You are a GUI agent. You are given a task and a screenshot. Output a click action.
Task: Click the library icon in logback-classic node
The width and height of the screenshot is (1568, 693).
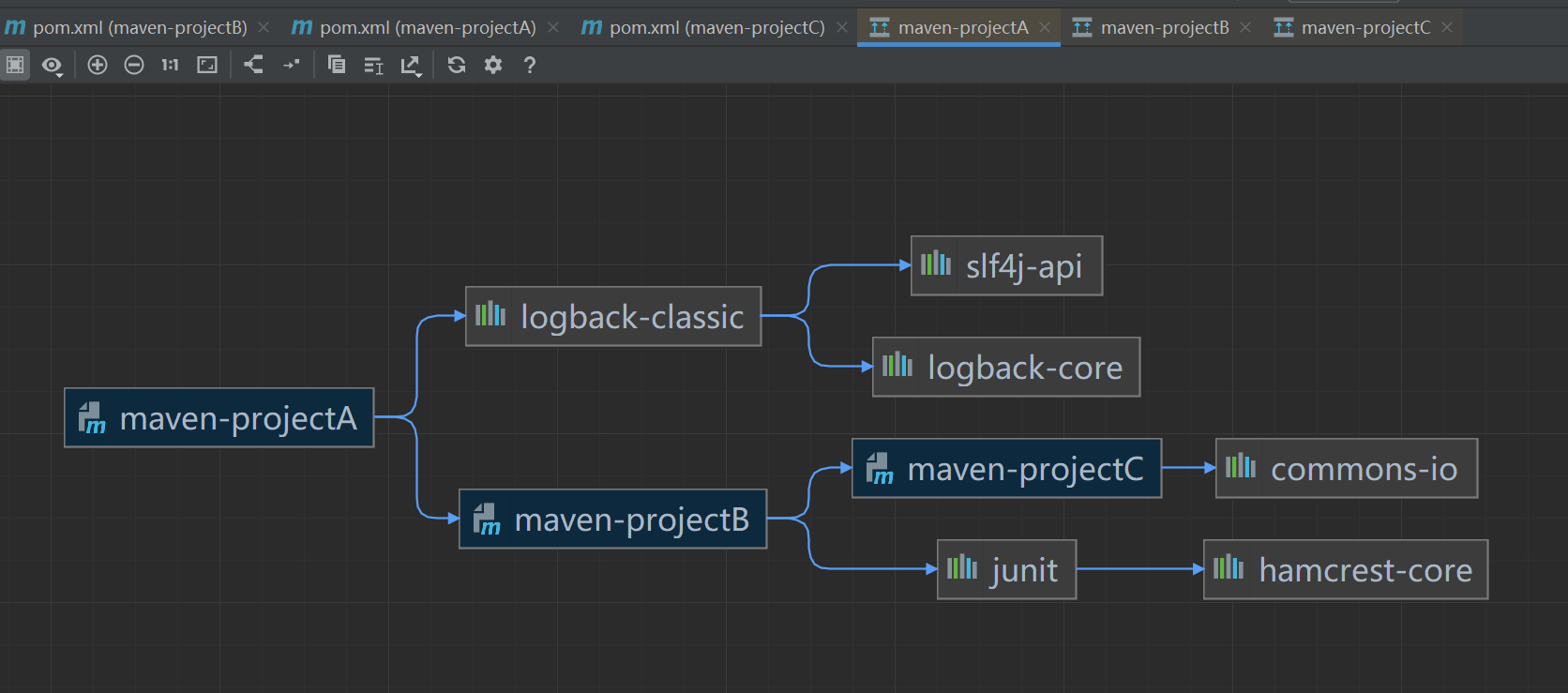point(490,314)
